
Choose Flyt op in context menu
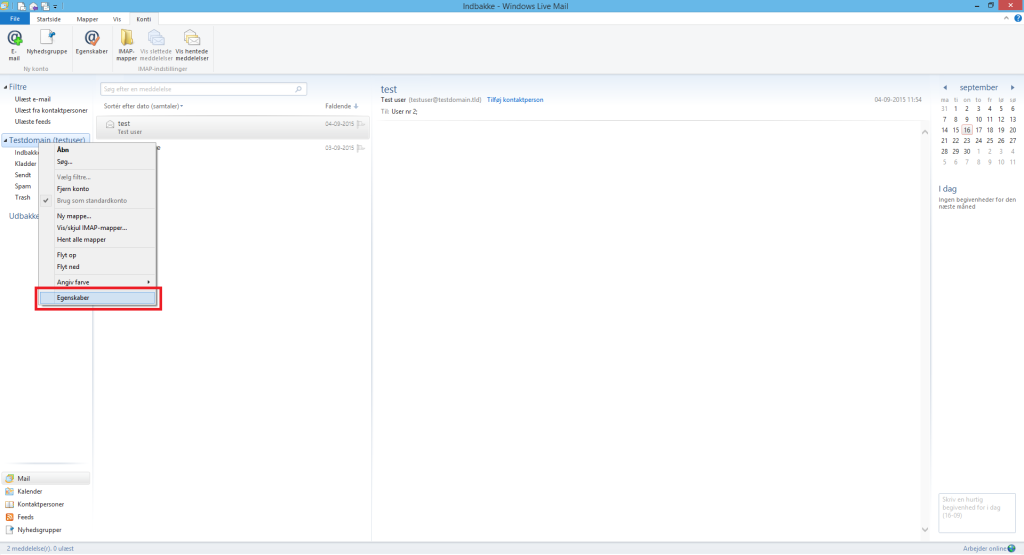pos(98,255)
